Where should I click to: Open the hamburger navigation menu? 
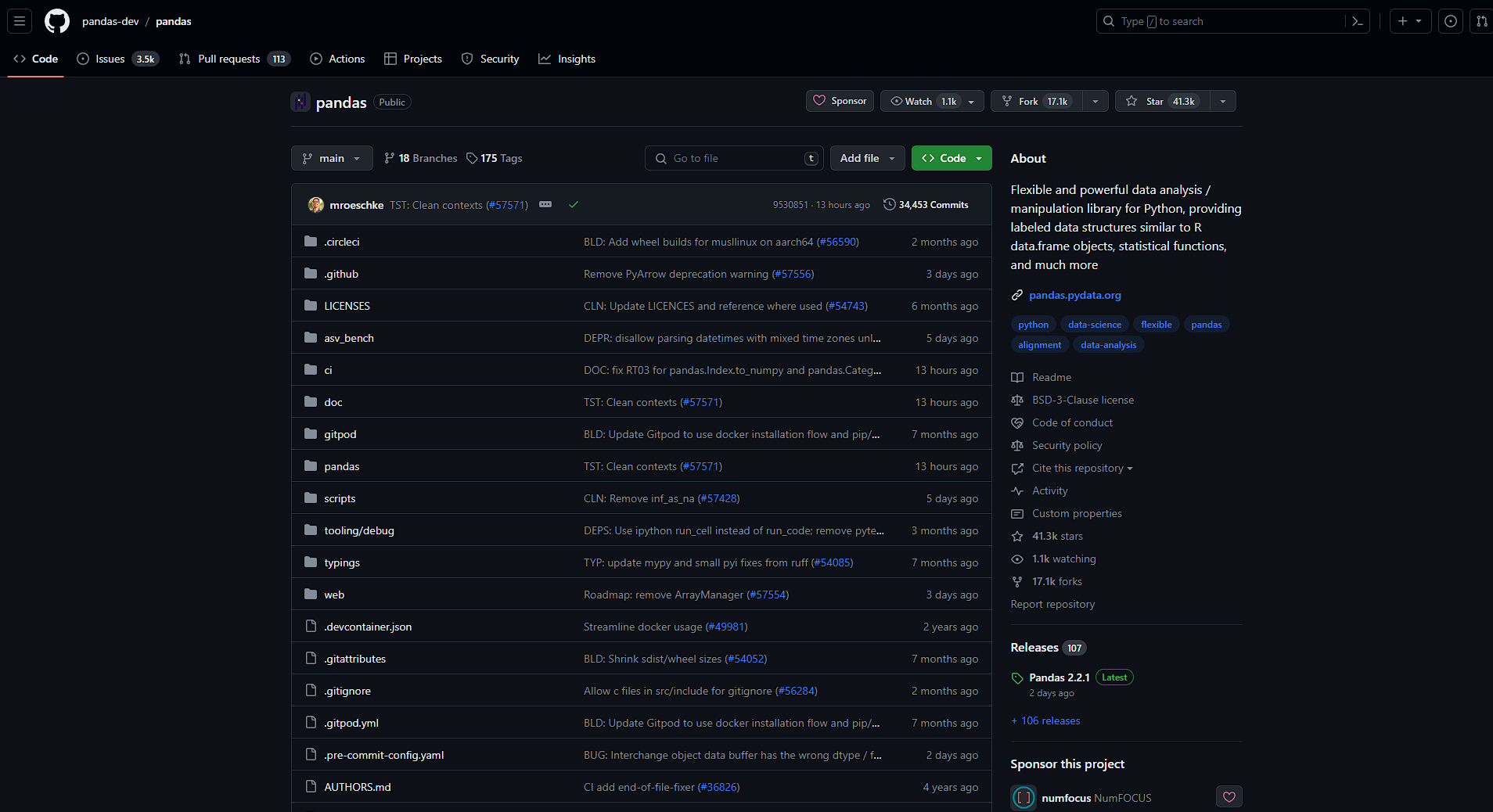pos(20,21)
